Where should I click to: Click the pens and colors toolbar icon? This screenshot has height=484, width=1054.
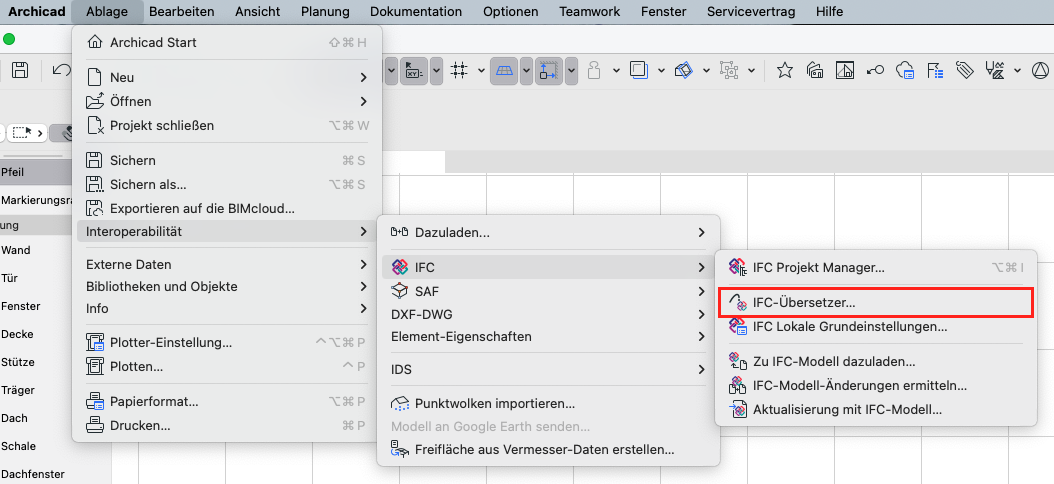[x=995, y=70]
